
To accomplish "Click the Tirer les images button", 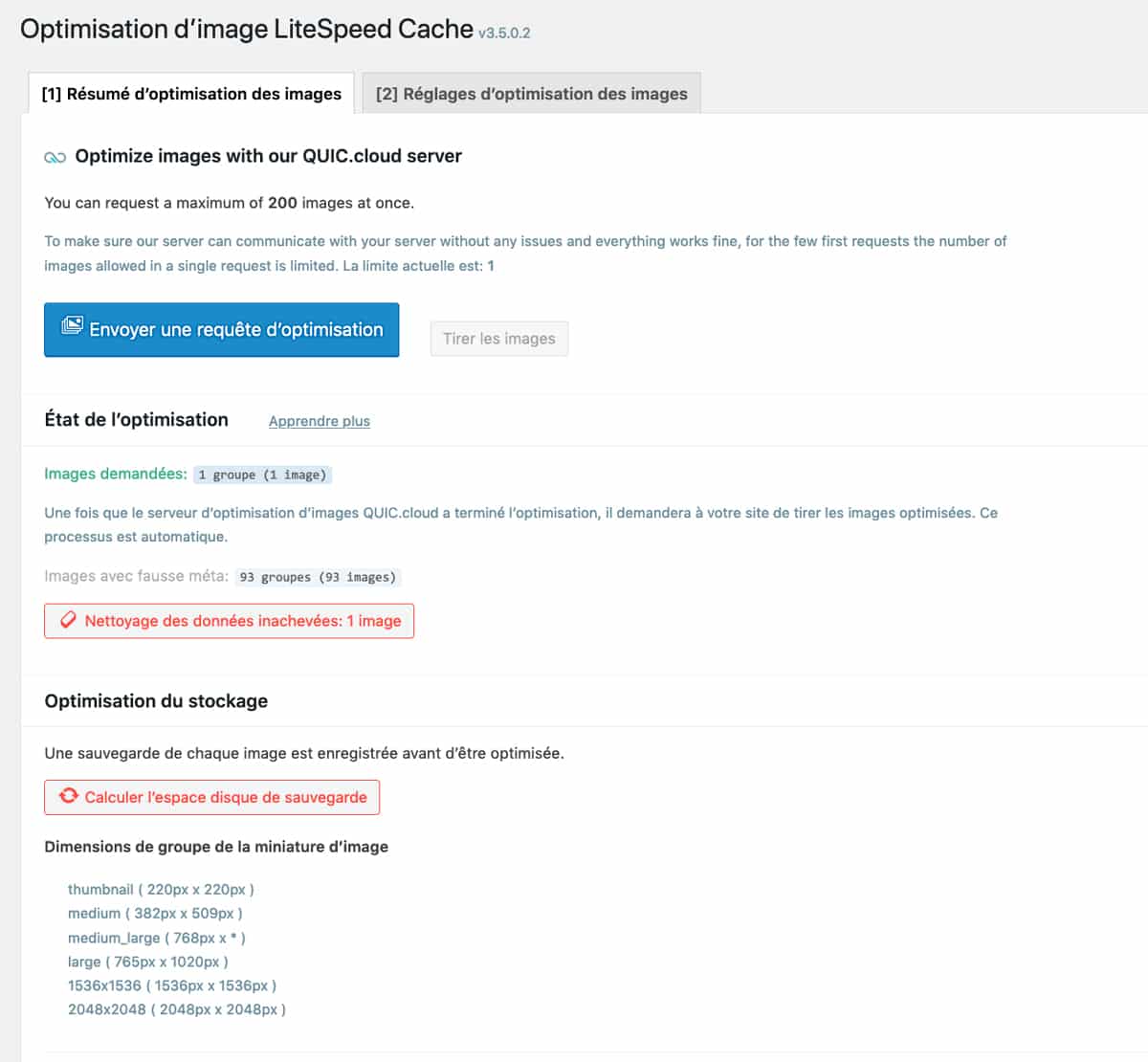I will pyautogui.click(x=498, y=338).
